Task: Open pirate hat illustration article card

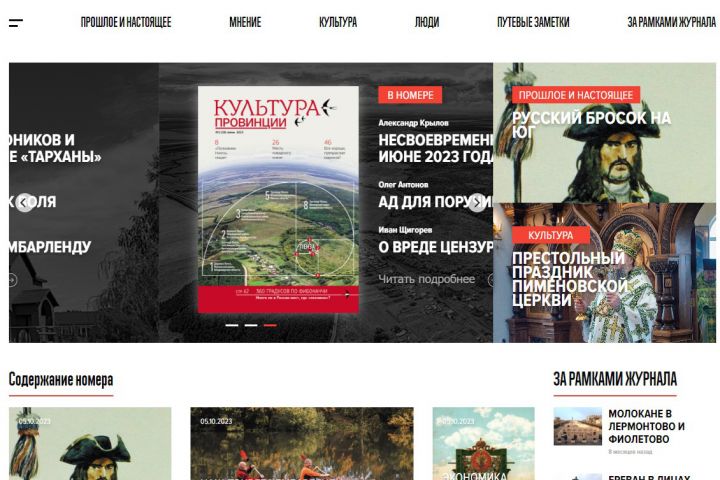Action: tap(90, 444)
